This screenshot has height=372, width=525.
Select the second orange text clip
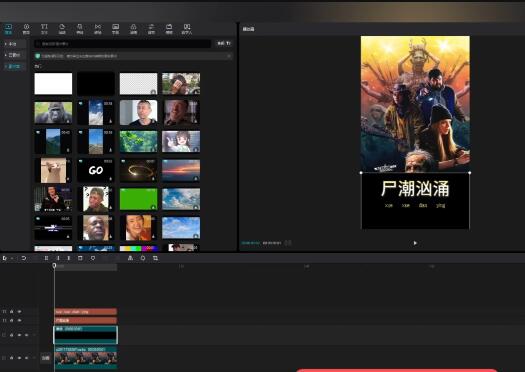coord(86,320)
